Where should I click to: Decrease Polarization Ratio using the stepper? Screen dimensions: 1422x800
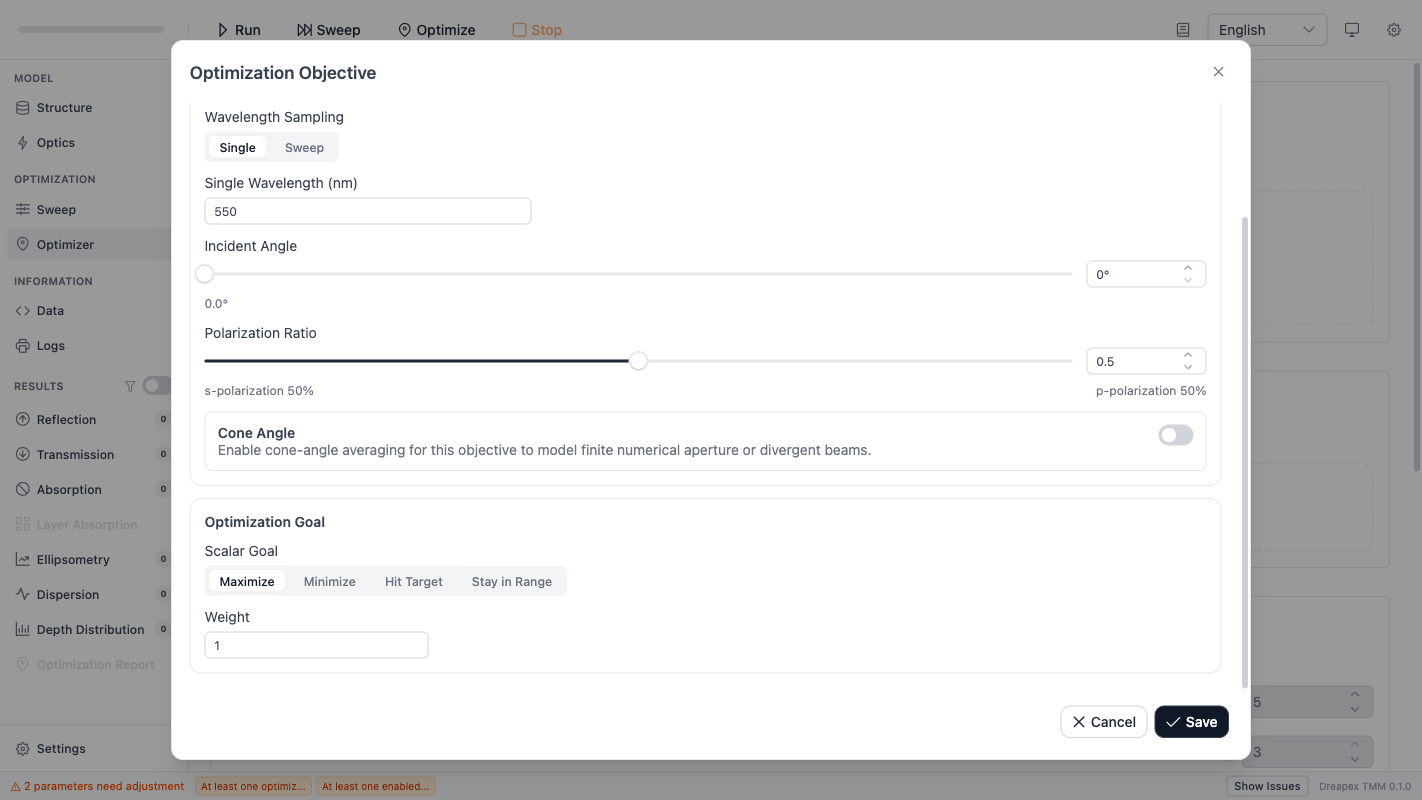coord(1188,366)
